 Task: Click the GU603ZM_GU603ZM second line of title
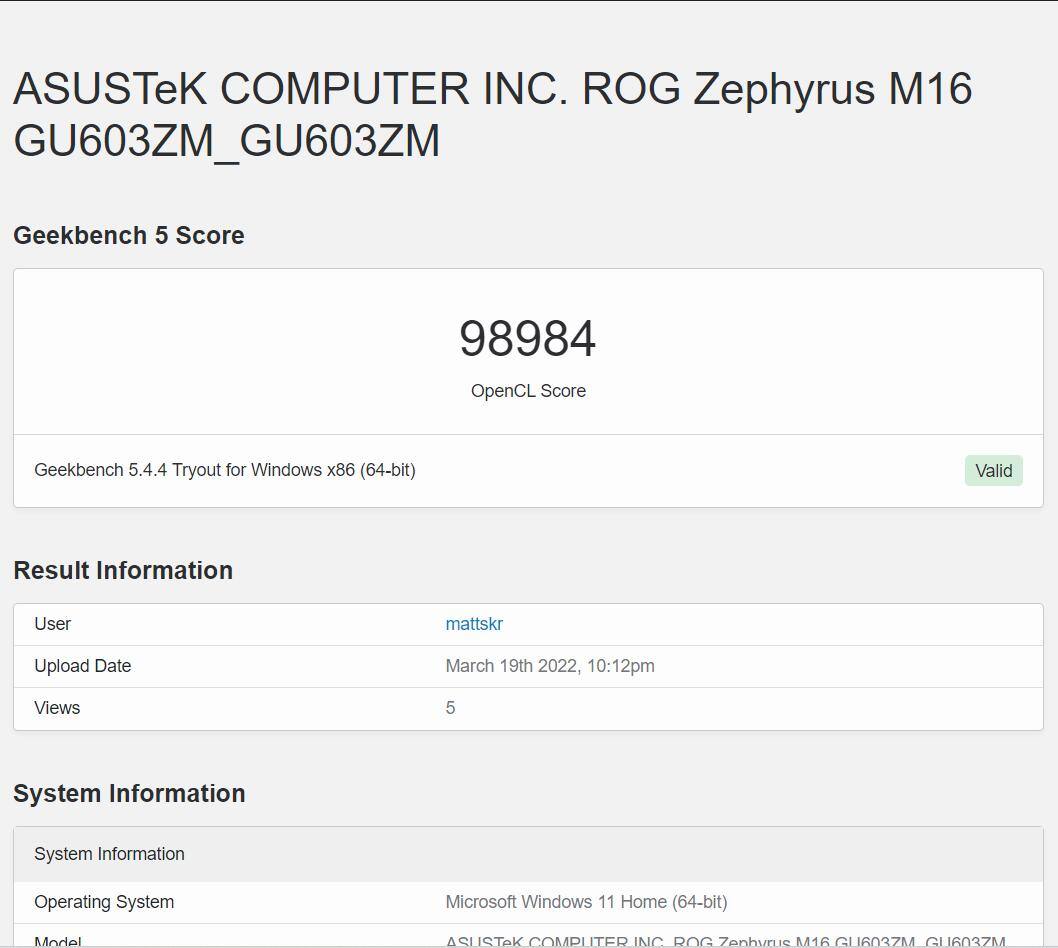(227, 141)
